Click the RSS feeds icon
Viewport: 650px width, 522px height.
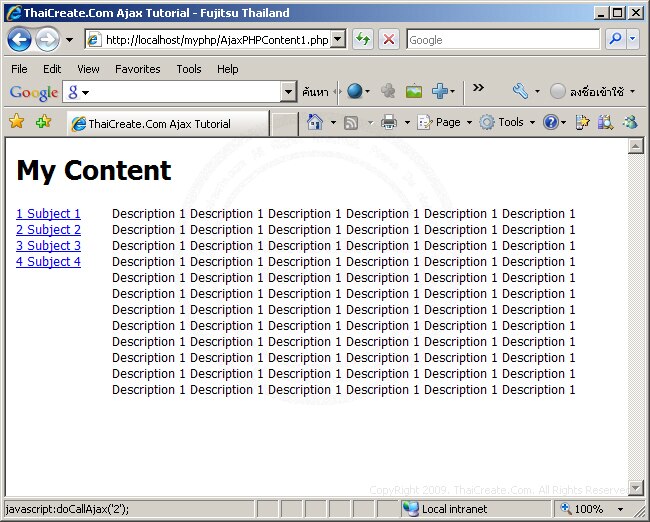(x=351, y=123)
